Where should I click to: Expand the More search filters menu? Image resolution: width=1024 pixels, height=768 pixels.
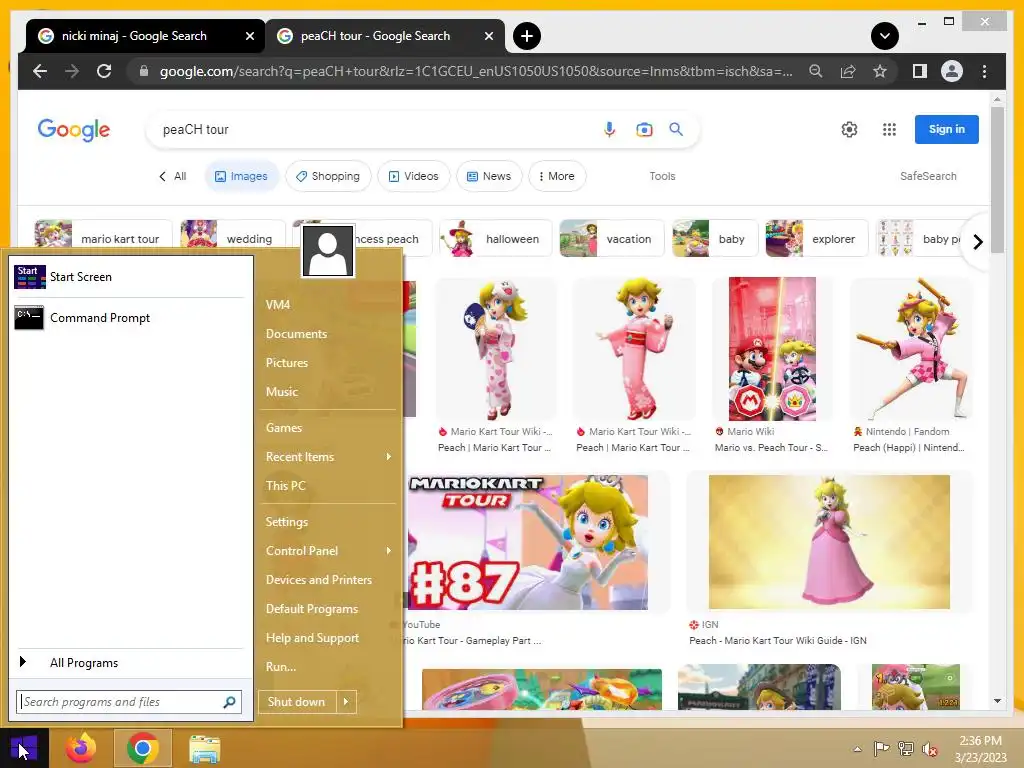(x=556, y=176)
